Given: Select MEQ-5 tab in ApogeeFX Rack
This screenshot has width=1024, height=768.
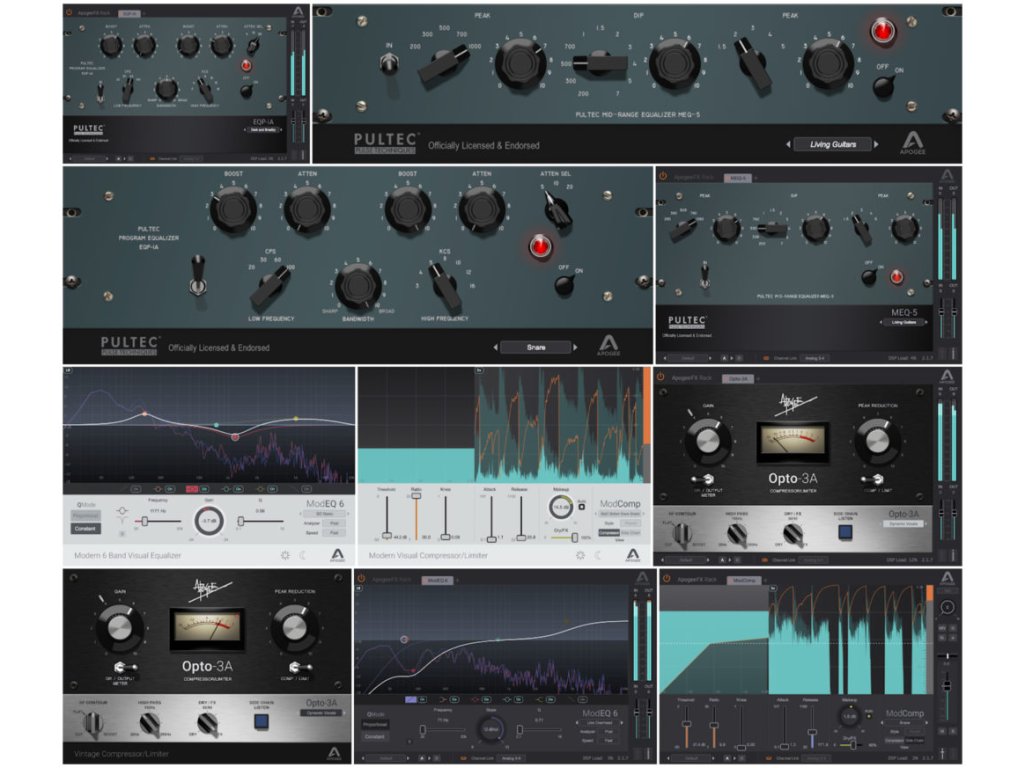Looking at the screenshot, I should pyautogui.click(x=737, y=178).
